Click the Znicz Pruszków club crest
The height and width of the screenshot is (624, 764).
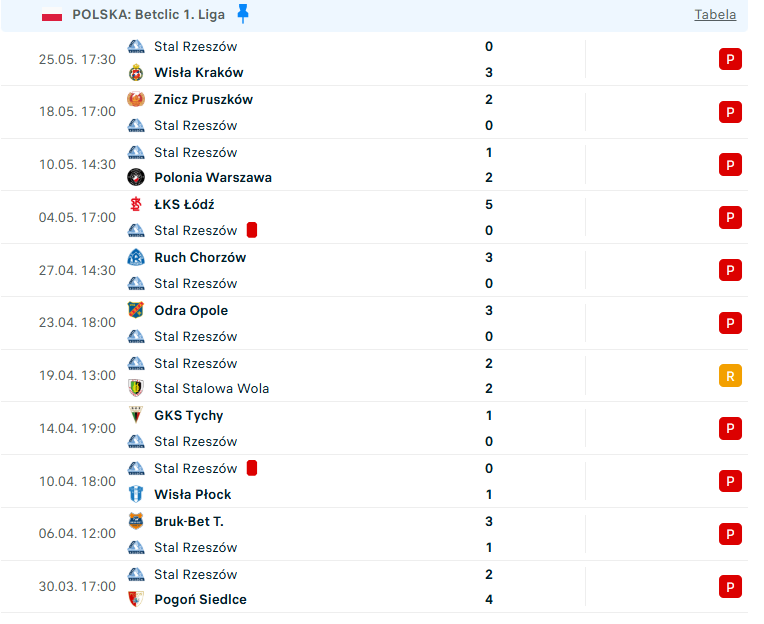click(x=136, y=99)
